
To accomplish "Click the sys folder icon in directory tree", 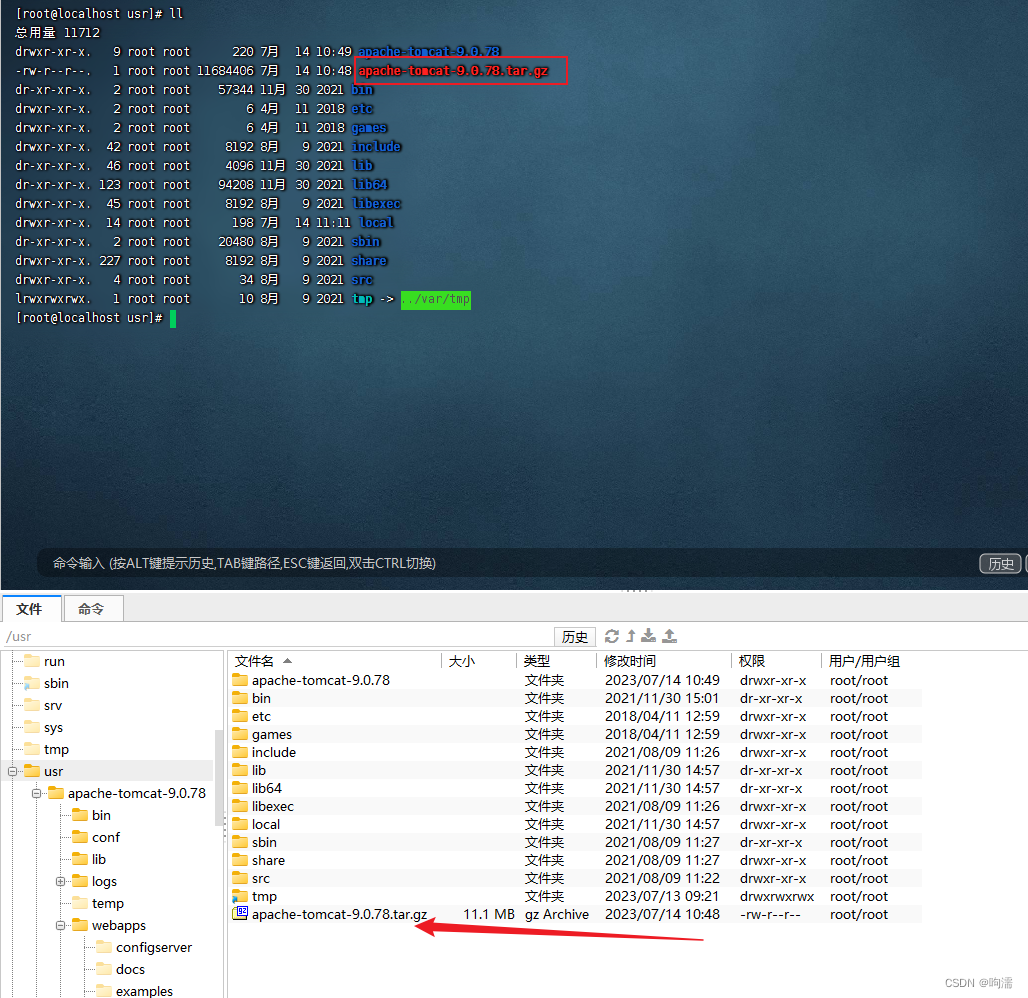I will coord(32,727).
